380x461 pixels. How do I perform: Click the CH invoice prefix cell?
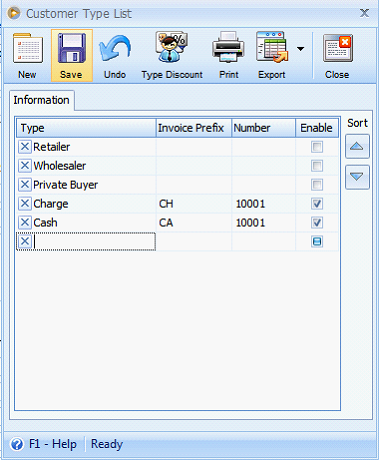(194, 204)
